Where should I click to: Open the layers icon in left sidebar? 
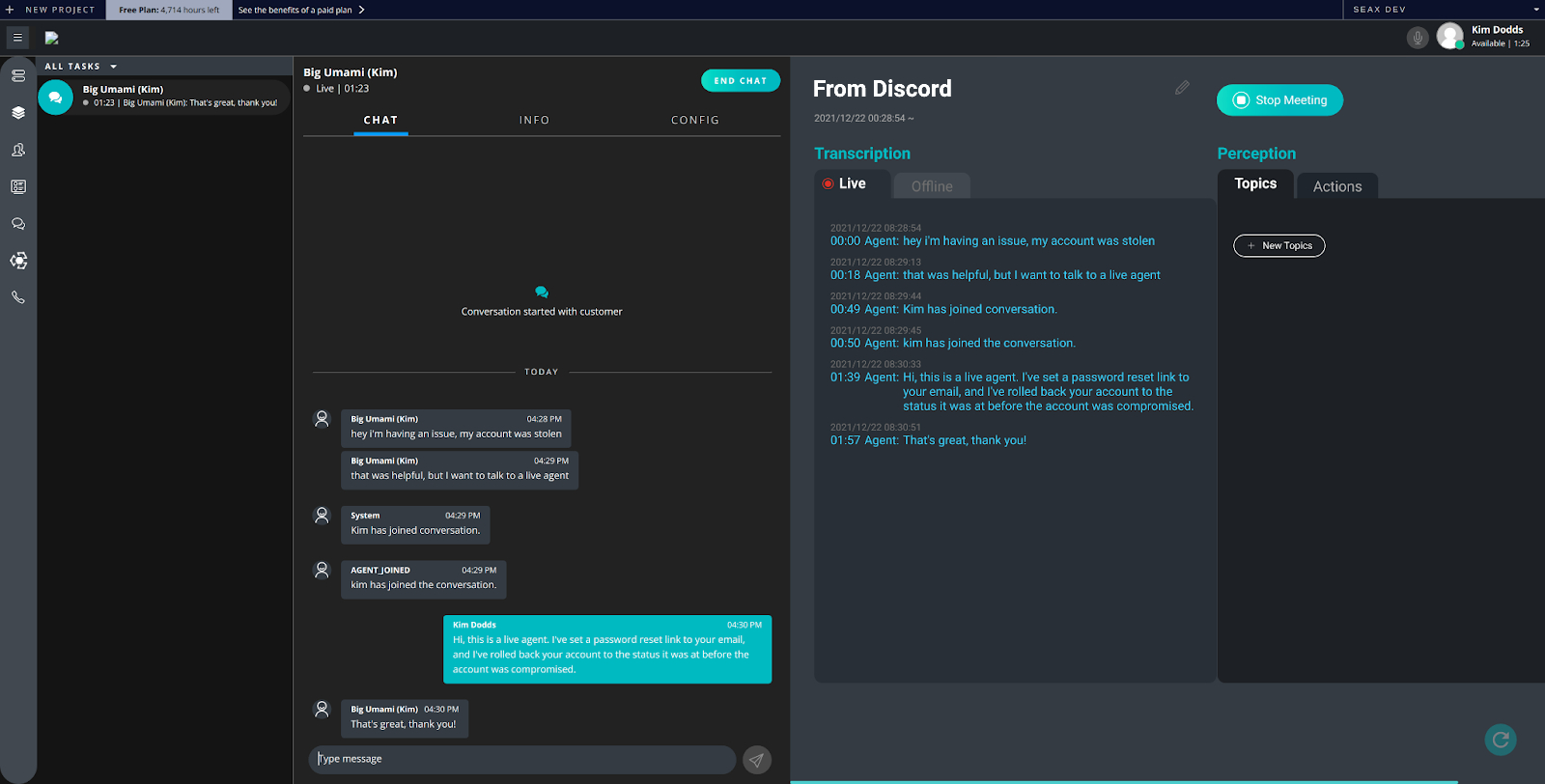point(18,113)
